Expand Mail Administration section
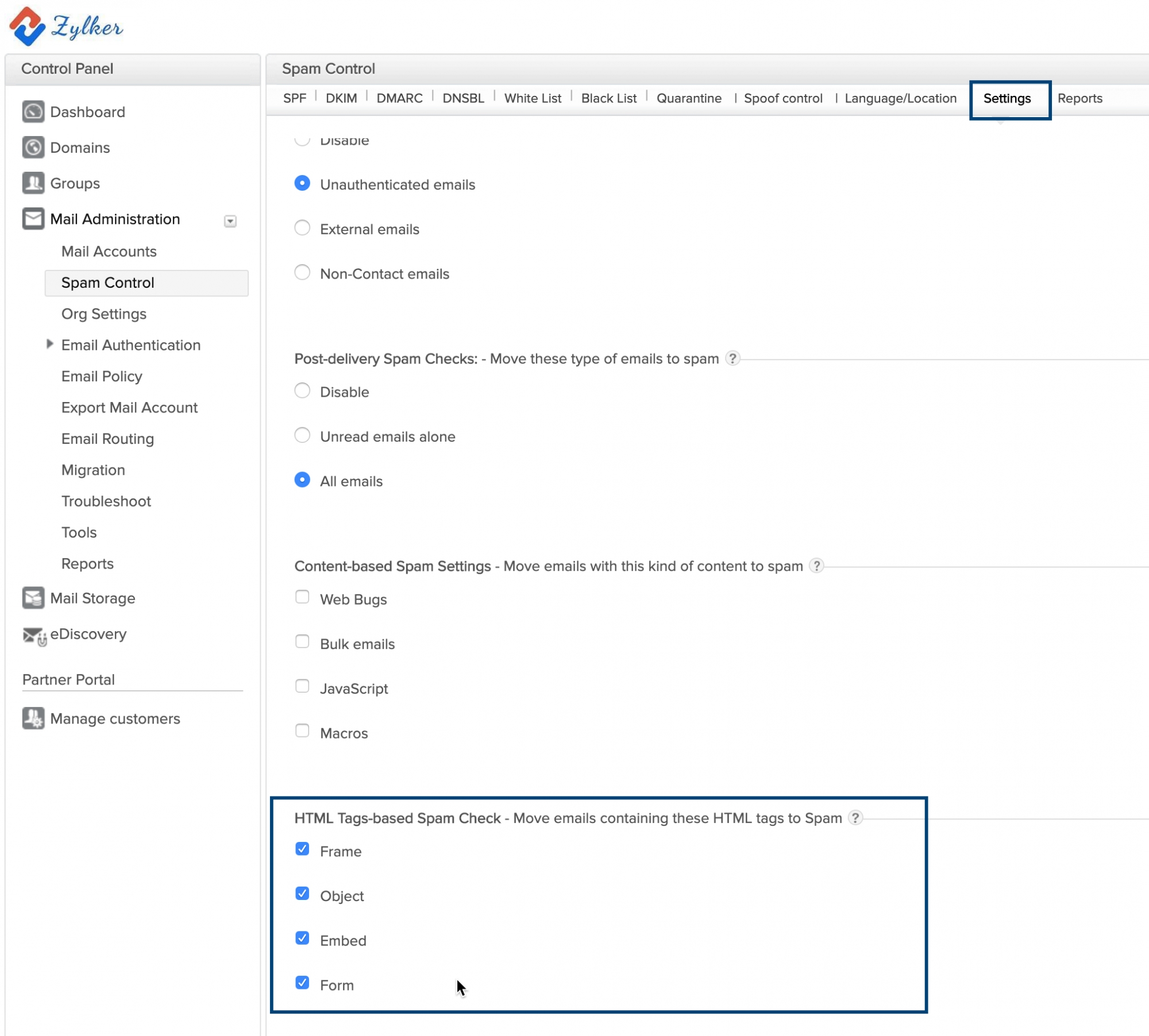 click(231, 220)
